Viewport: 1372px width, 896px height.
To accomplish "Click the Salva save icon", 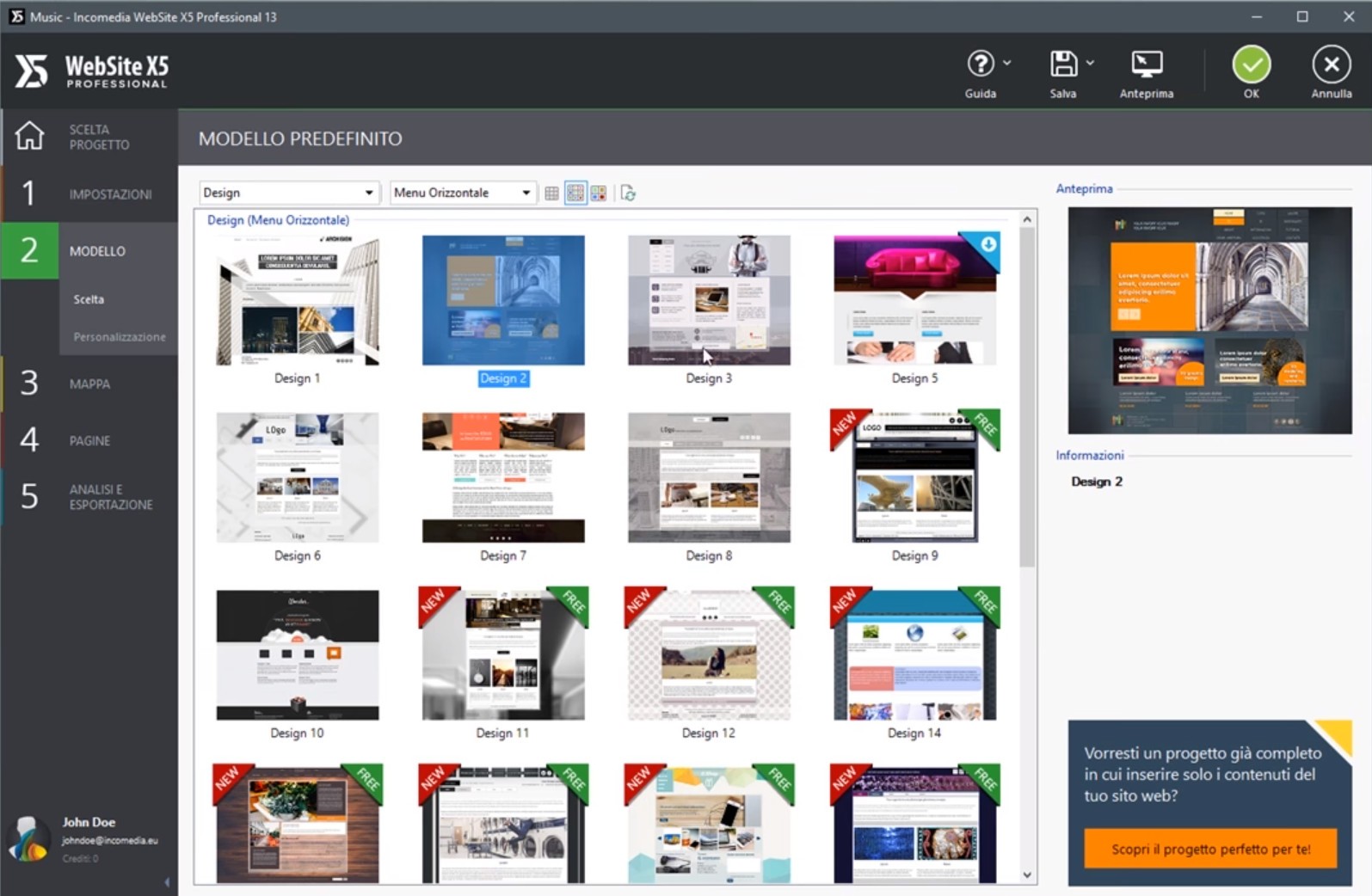I will coord(1063,65).
